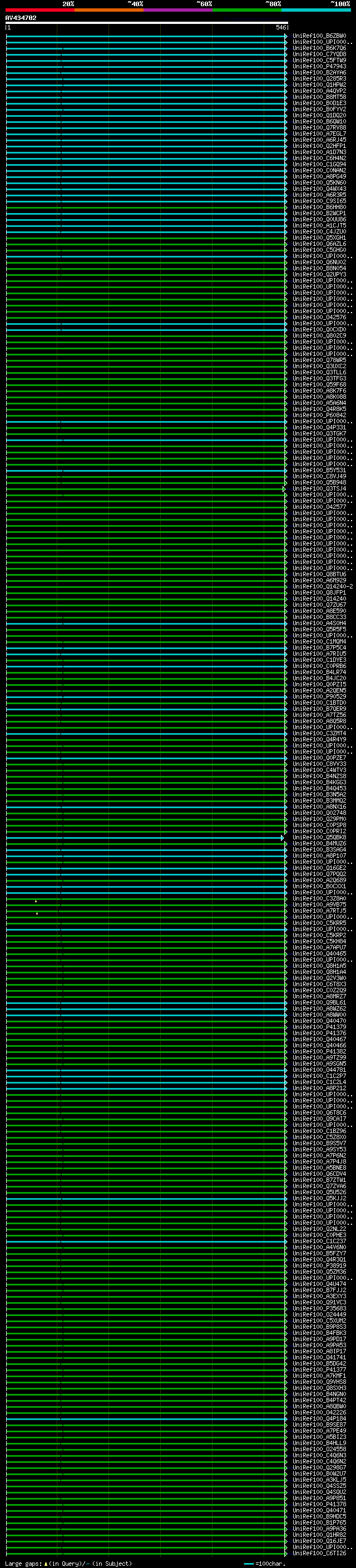Select hit label UniRef100_Q8JFP1
356x1568 pixels.
(x=319, y=592)
